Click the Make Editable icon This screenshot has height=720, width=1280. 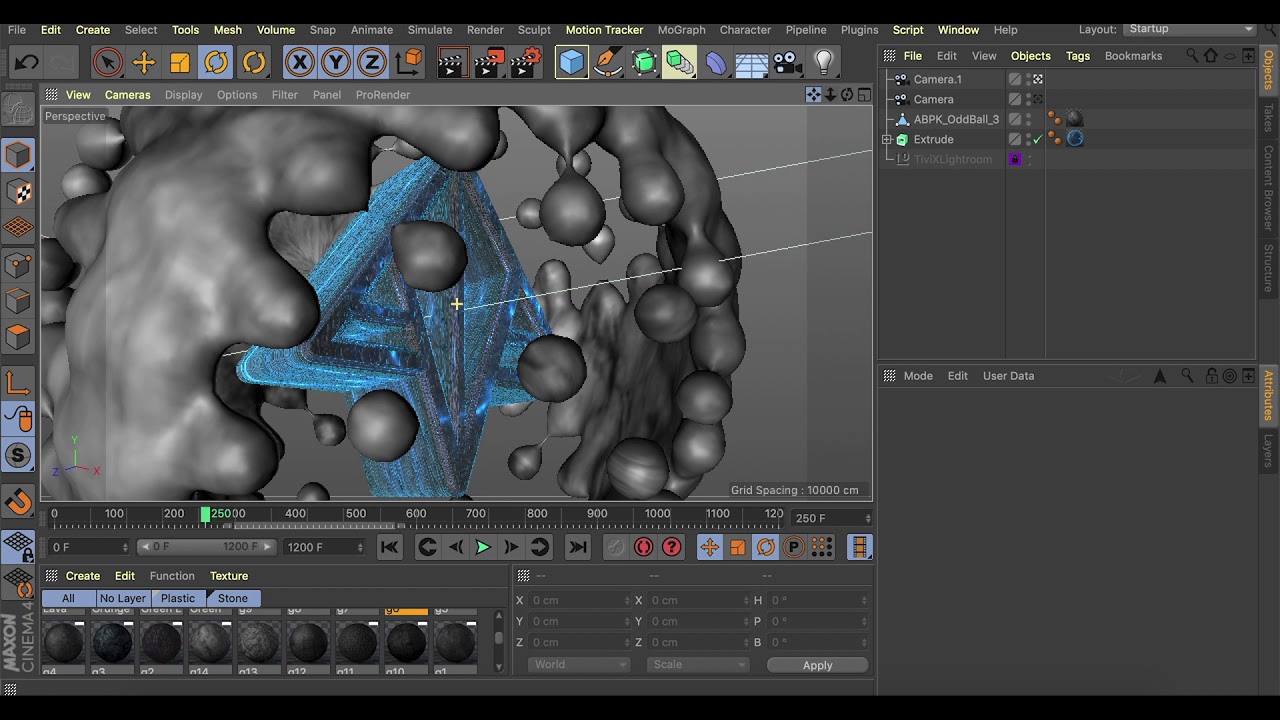(18, 109)
